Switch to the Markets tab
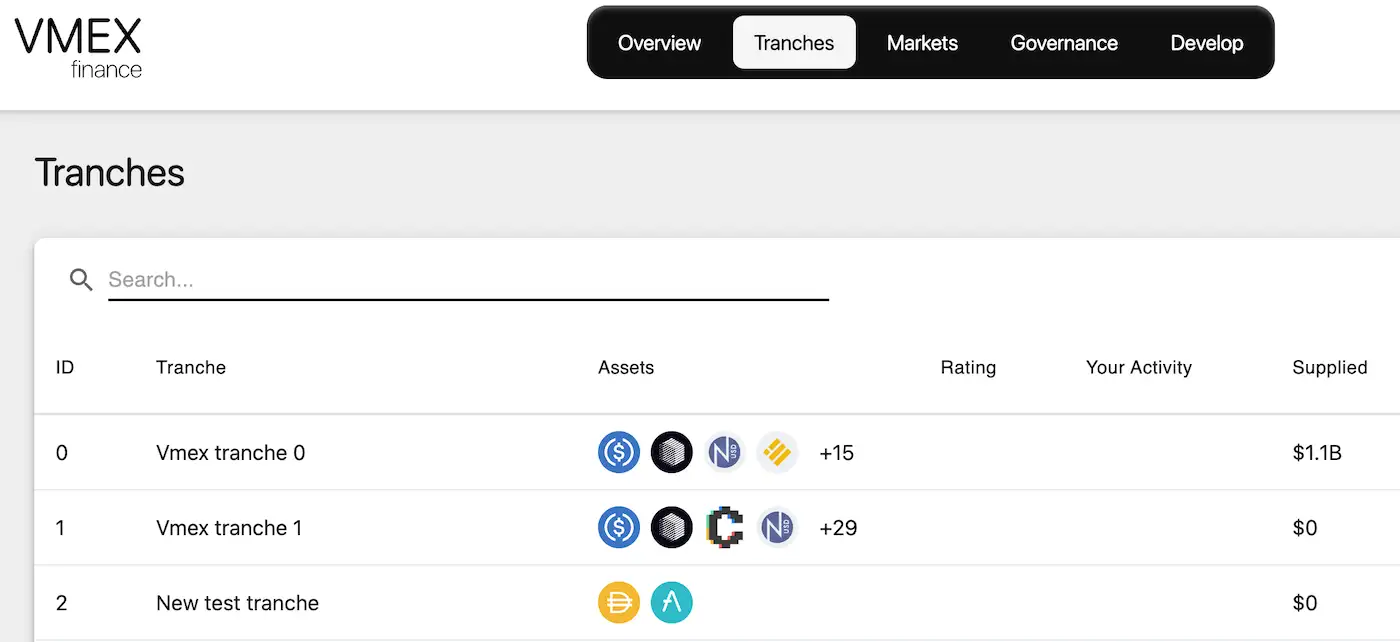1400x642 pixels. (x=922, y=43)
